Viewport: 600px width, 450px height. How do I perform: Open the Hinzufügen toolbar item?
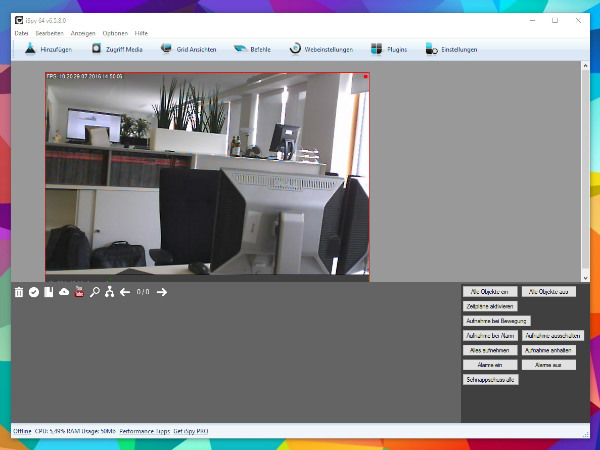point(52,49)
